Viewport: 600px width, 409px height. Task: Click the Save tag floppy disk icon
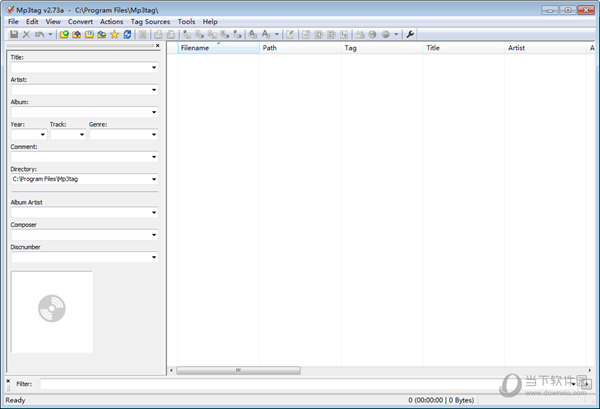tap(14, 34)
